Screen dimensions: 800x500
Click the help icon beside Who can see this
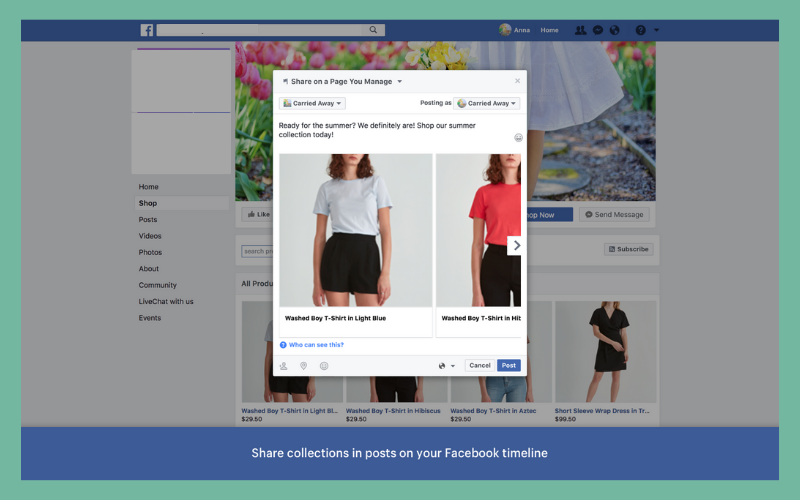[283, 345]
